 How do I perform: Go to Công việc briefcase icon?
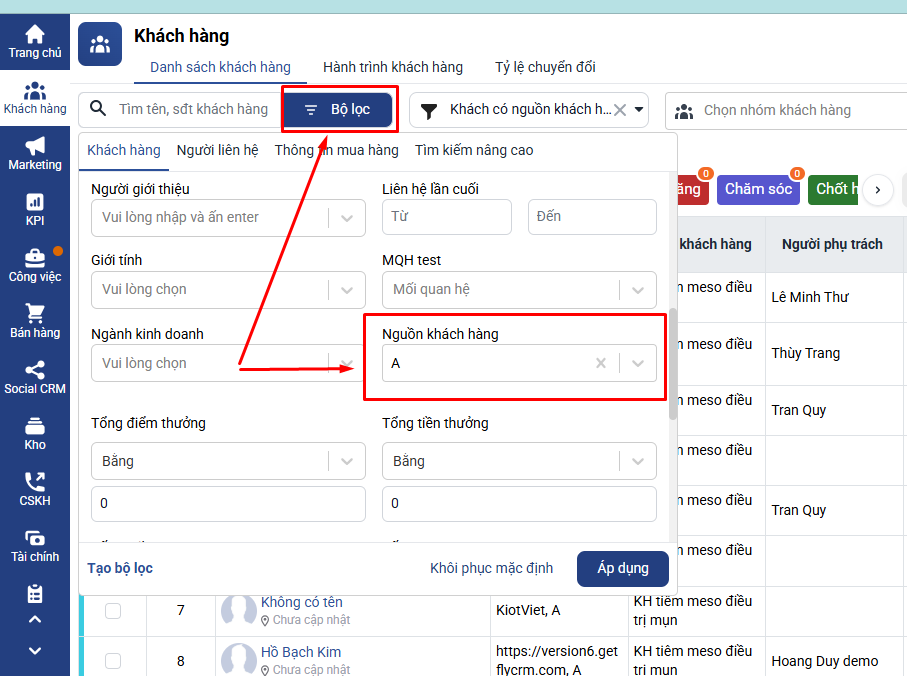click(35, 258)
